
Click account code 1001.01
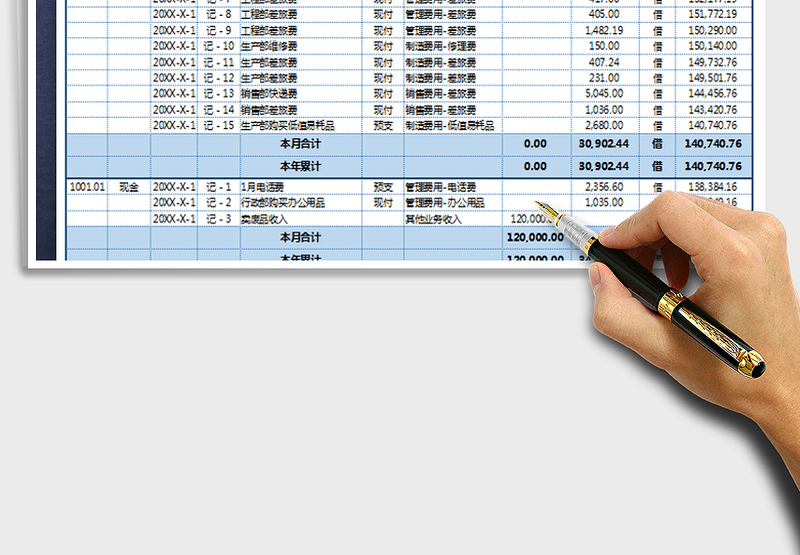(x=87, y=187)
